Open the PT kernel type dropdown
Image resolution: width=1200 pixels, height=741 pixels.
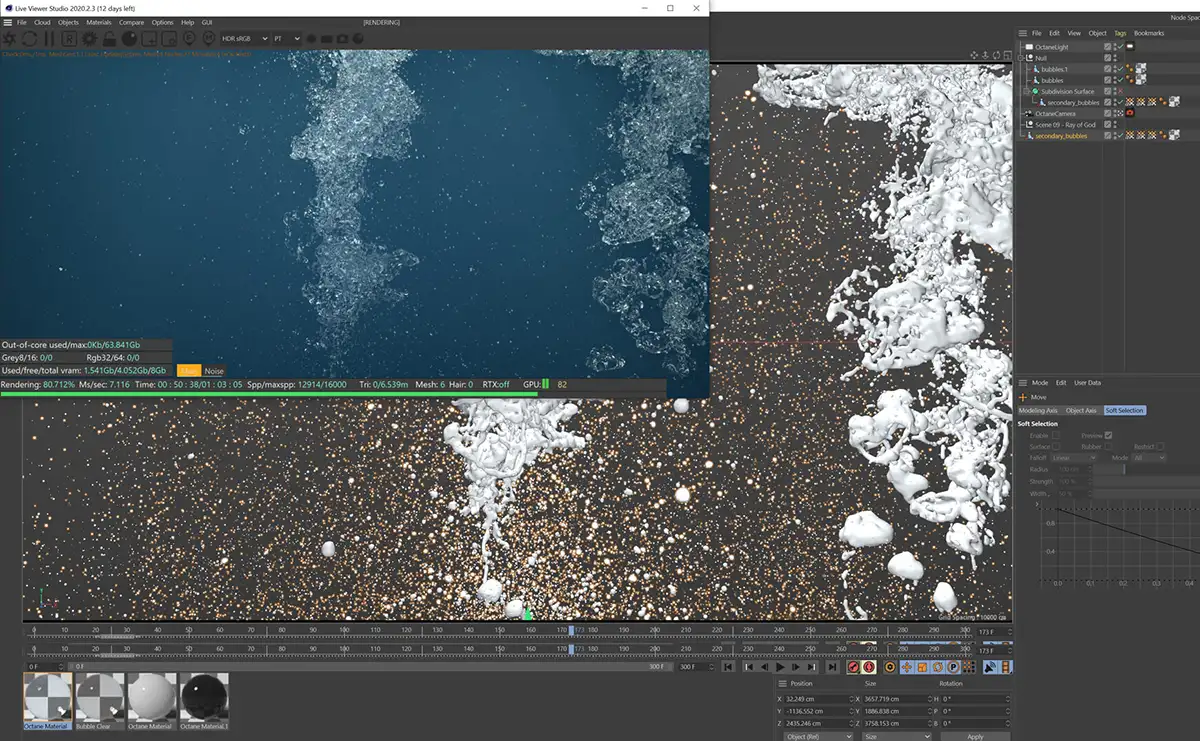coord(286,38)
